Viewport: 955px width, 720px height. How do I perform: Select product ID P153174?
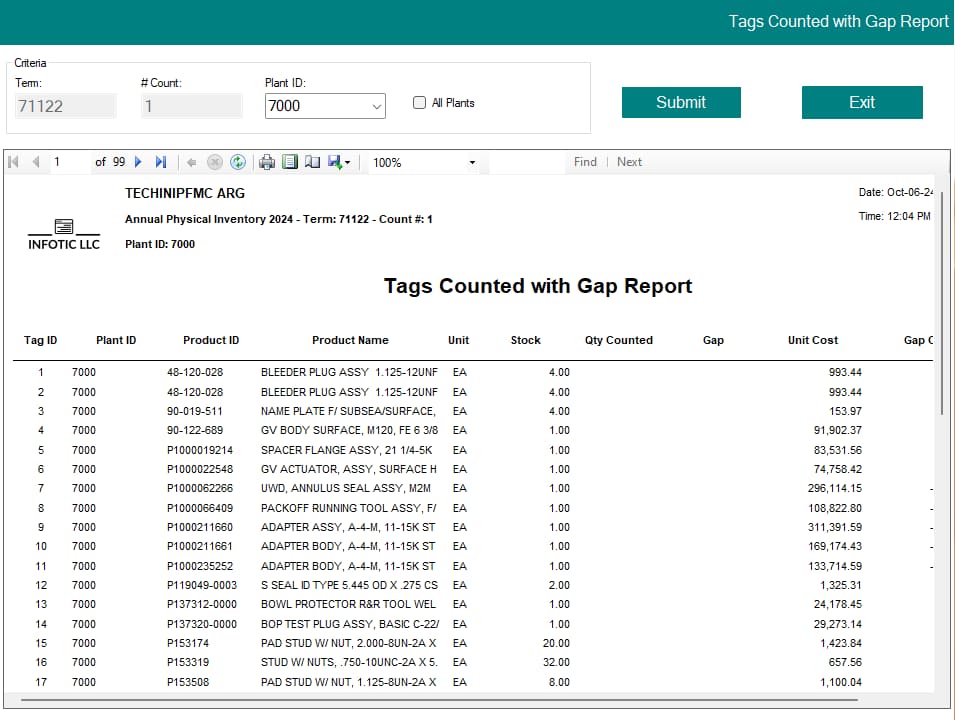click(188, 643)
